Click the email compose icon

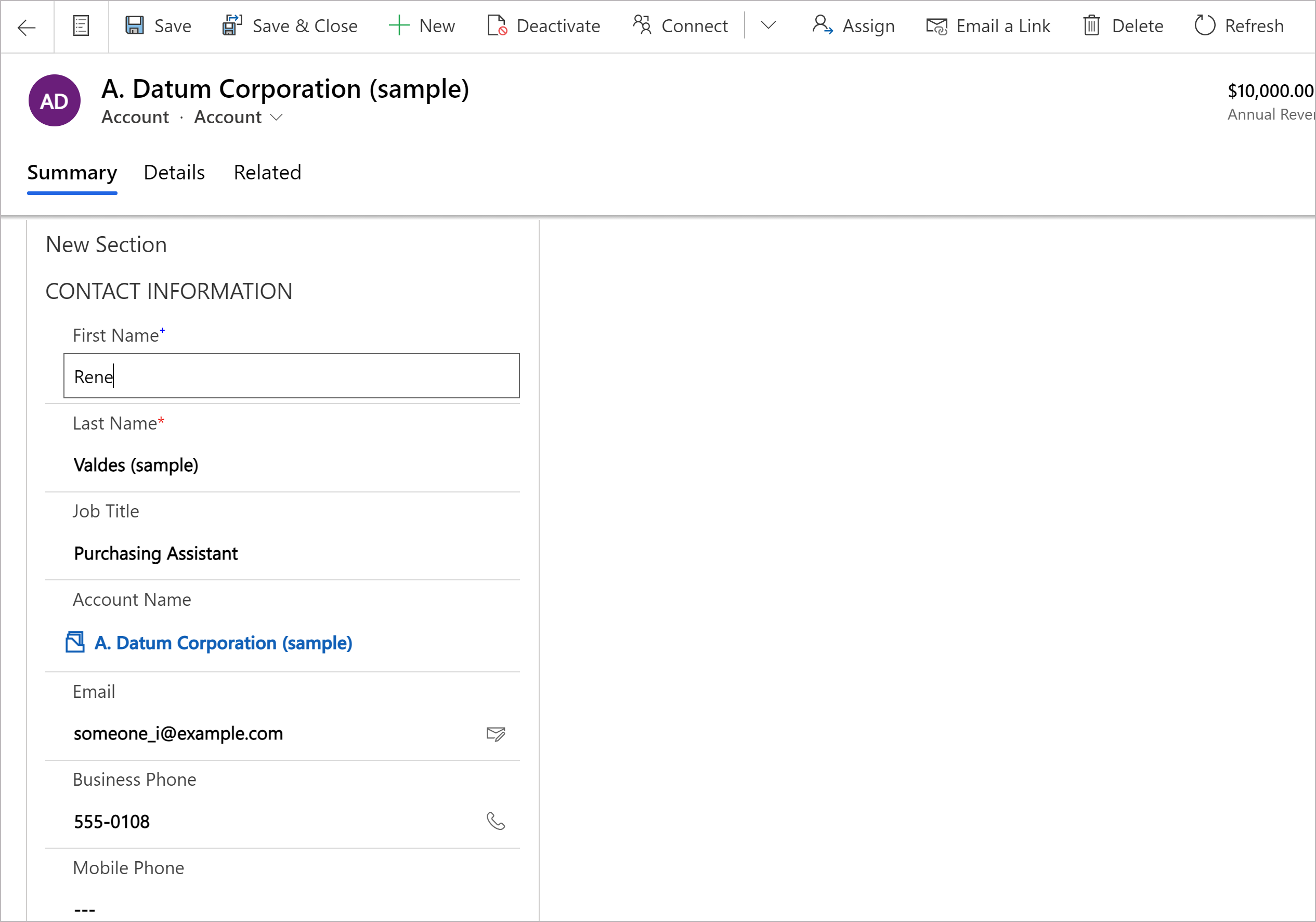[496, 732]
